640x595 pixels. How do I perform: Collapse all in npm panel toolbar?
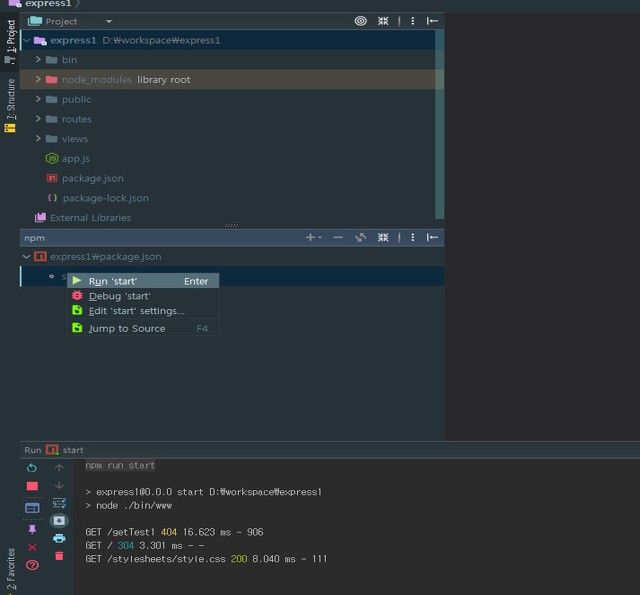[383, 237]
